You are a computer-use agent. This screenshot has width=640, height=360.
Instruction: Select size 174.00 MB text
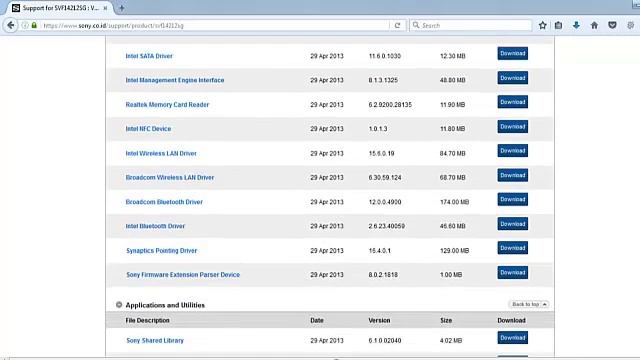point(454,202)
